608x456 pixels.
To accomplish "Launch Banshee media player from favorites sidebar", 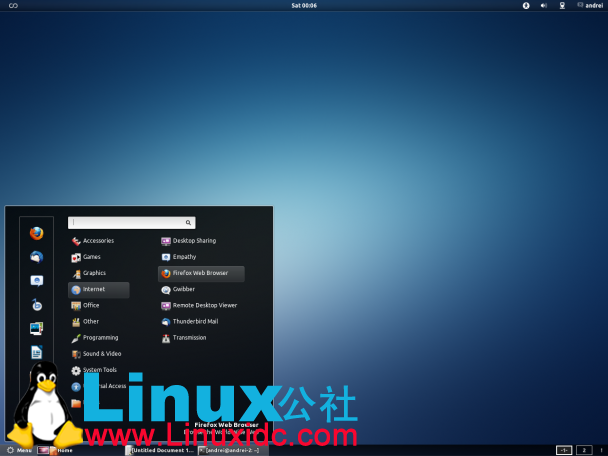I will (36, 305).
